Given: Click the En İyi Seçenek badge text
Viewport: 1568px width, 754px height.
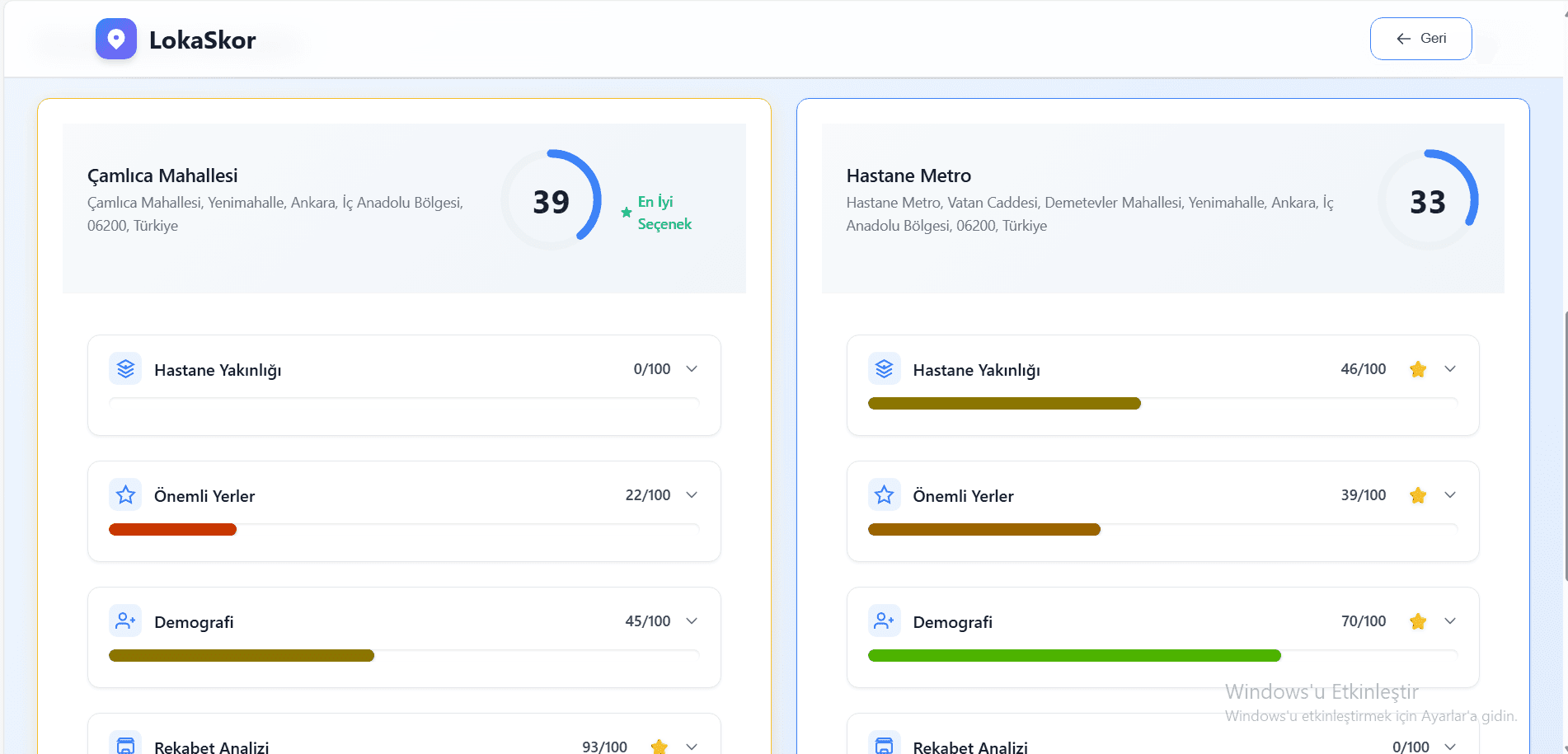Looking at the screenshot, I should (664, 213).
